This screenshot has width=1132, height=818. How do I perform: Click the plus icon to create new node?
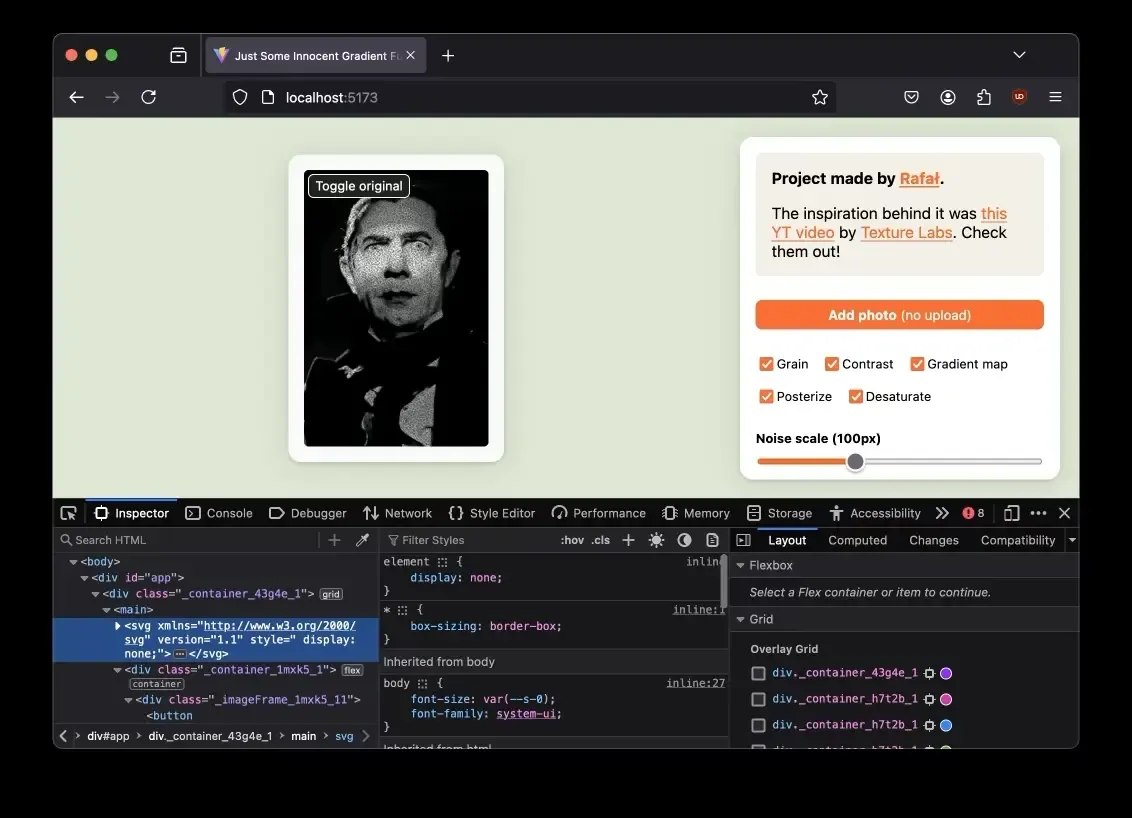click(x=334, y=540)
